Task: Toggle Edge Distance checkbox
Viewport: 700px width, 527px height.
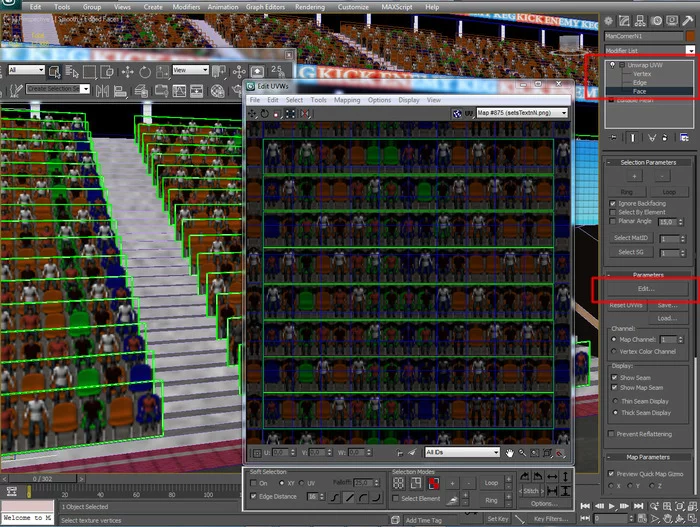Action: [254, 496]
